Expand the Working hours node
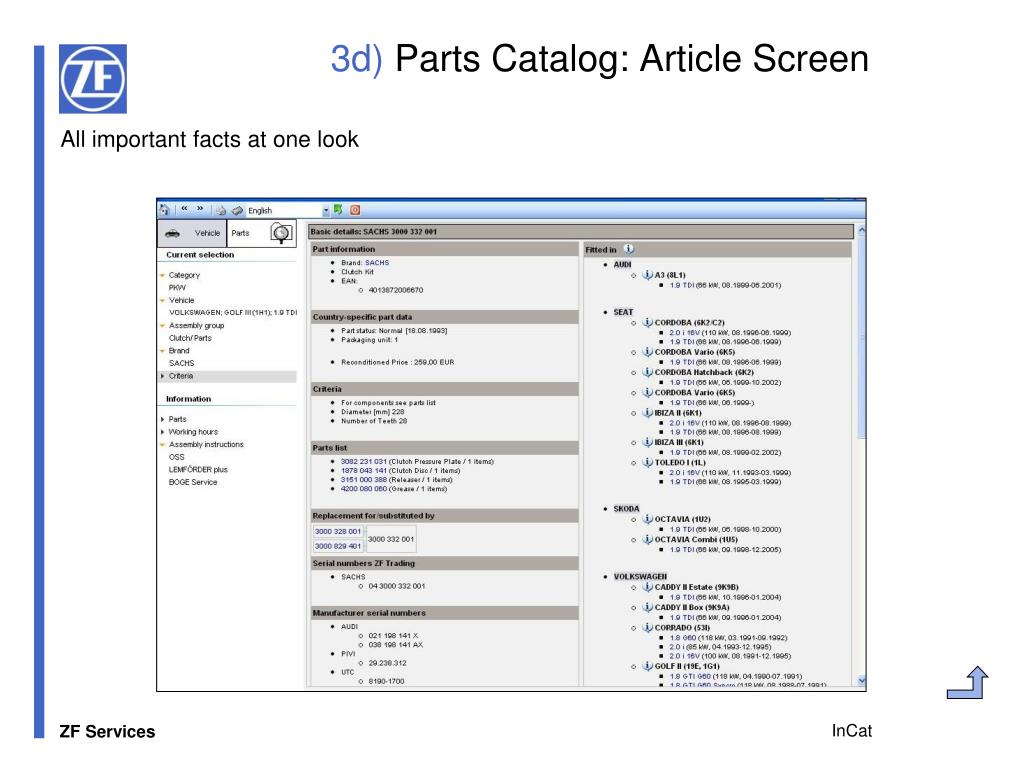Screen dimensions: 1024x768 coord(162,432)
